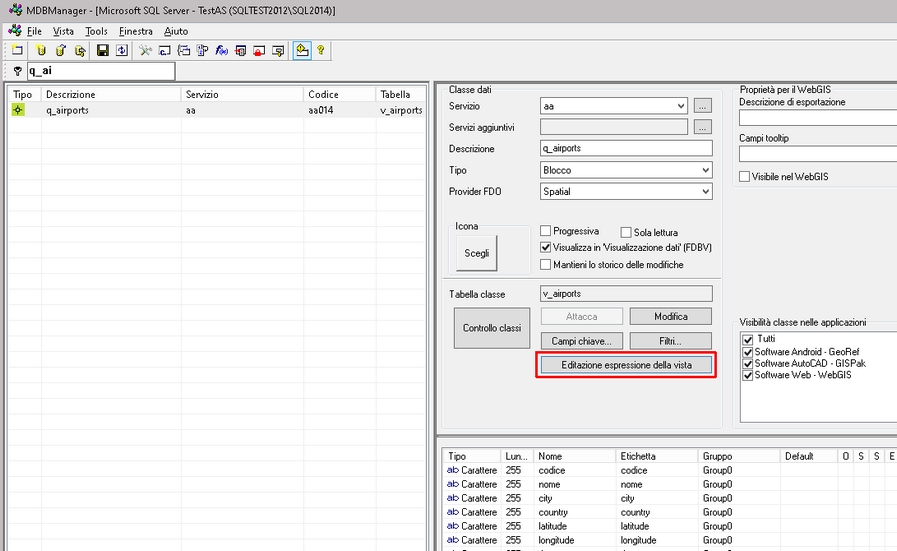Click the filter funnel icon beside search box
Image resolution: width=897 pixels, height=551 pixels.
point(18,71)
